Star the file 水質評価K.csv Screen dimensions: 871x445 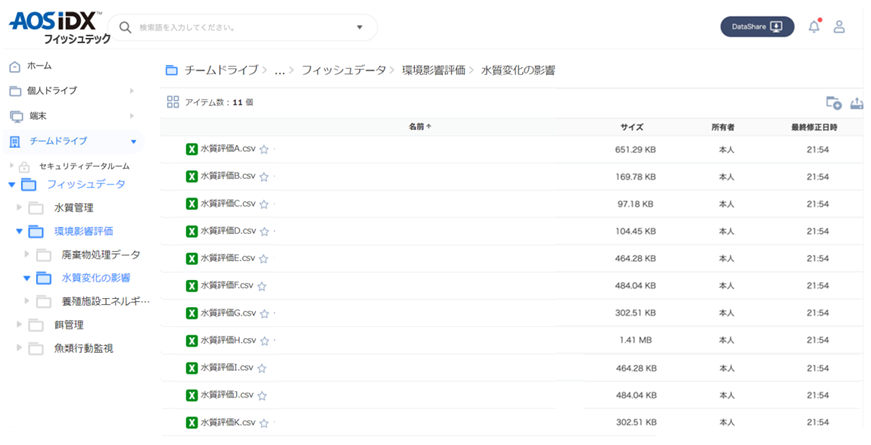point(264,423)
